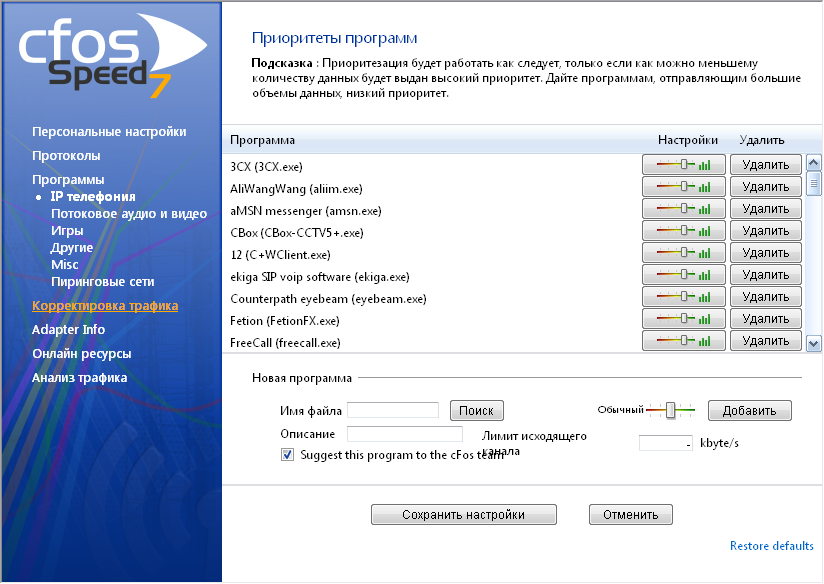
Task: Open Adapter Info in the sidebar
Action: tap(68, 330)
